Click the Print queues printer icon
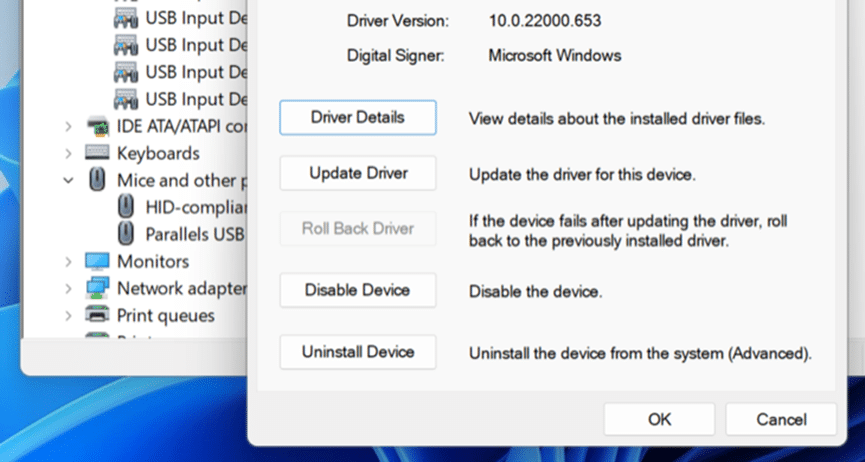Image resolution: width=865 pixels, height=462 pixels. coord(98,315)
